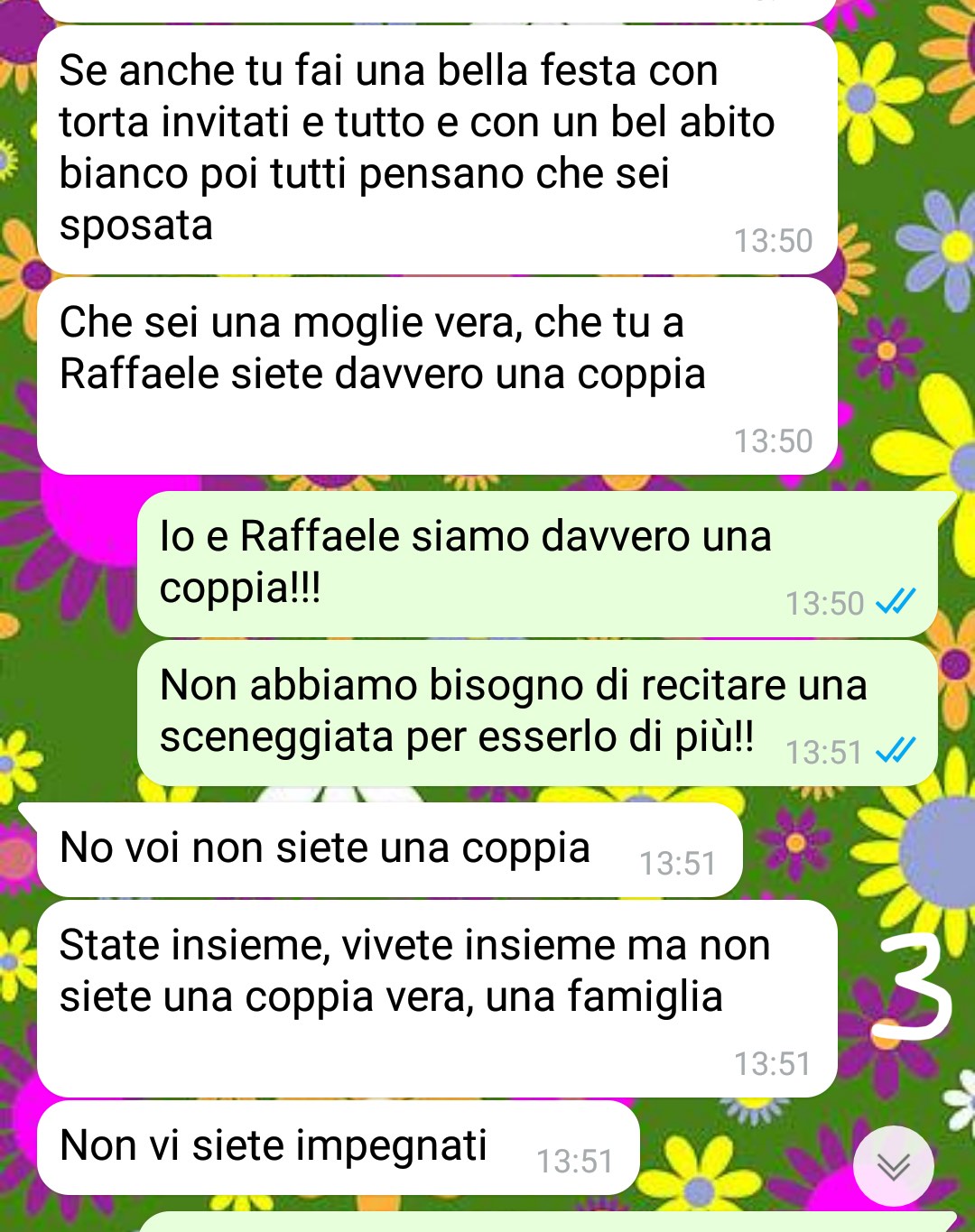Select message 'No voi non siete una coppia'
The image size is (975, 1232).
coord(389,849)
